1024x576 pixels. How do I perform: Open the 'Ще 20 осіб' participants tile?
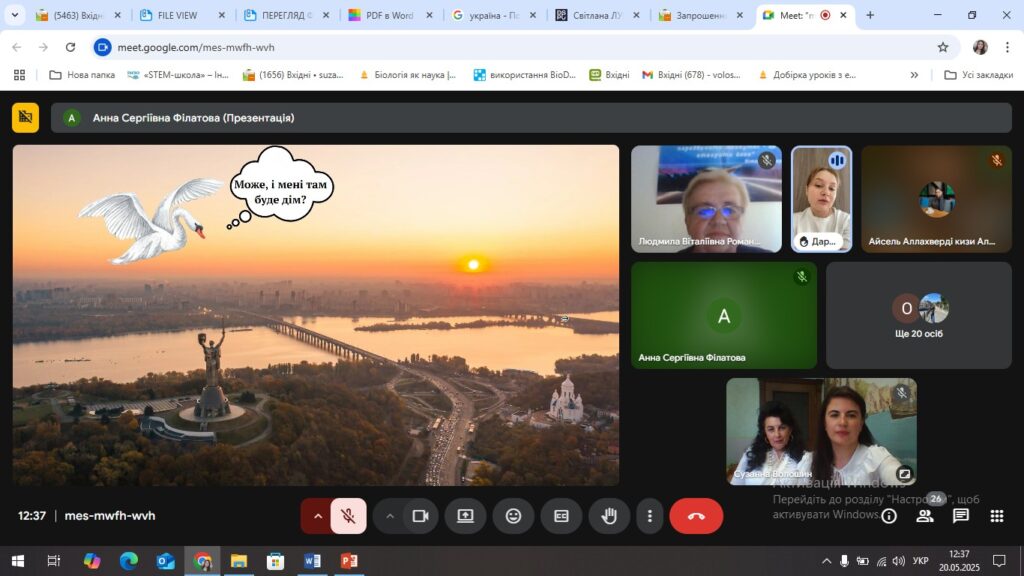[x=919, y=315]
